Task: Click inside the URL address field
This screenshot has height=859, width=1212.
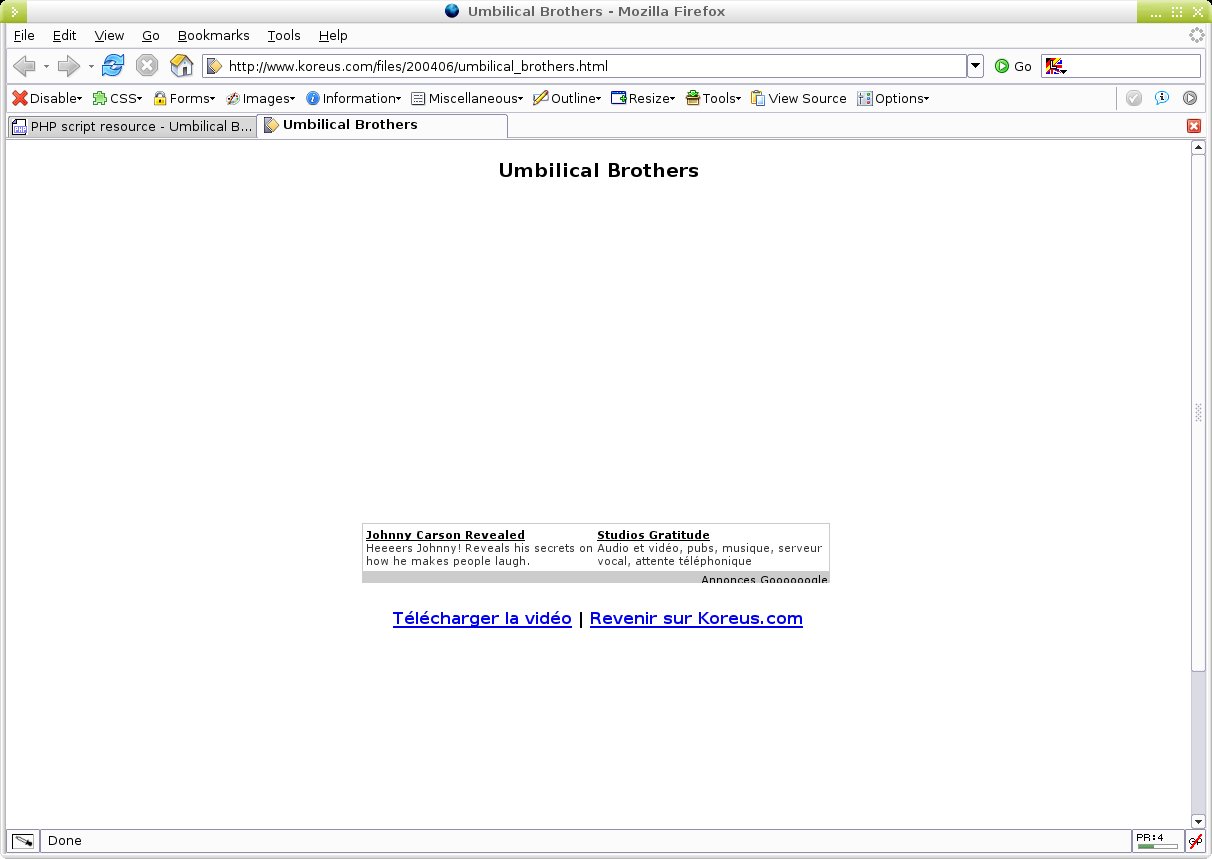Action: (x=585, y=66)
